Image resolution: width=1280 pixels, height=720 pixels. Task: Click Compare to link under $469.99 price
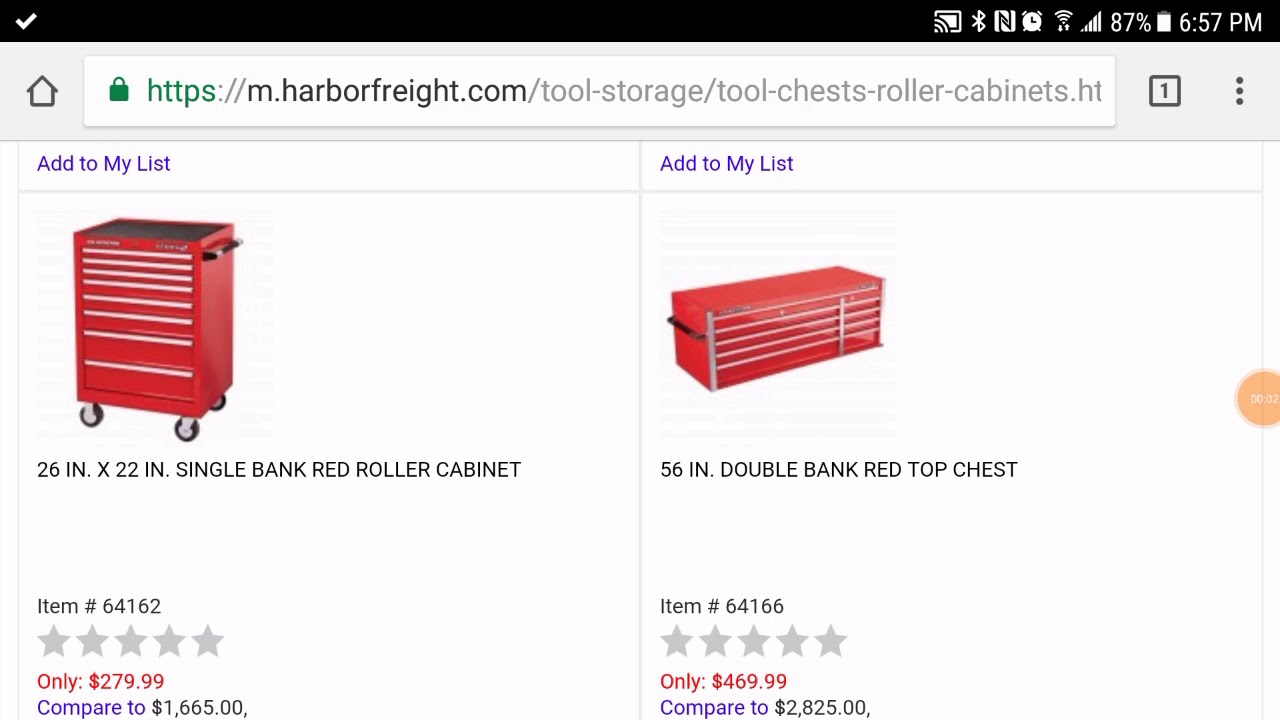point(714,707)
